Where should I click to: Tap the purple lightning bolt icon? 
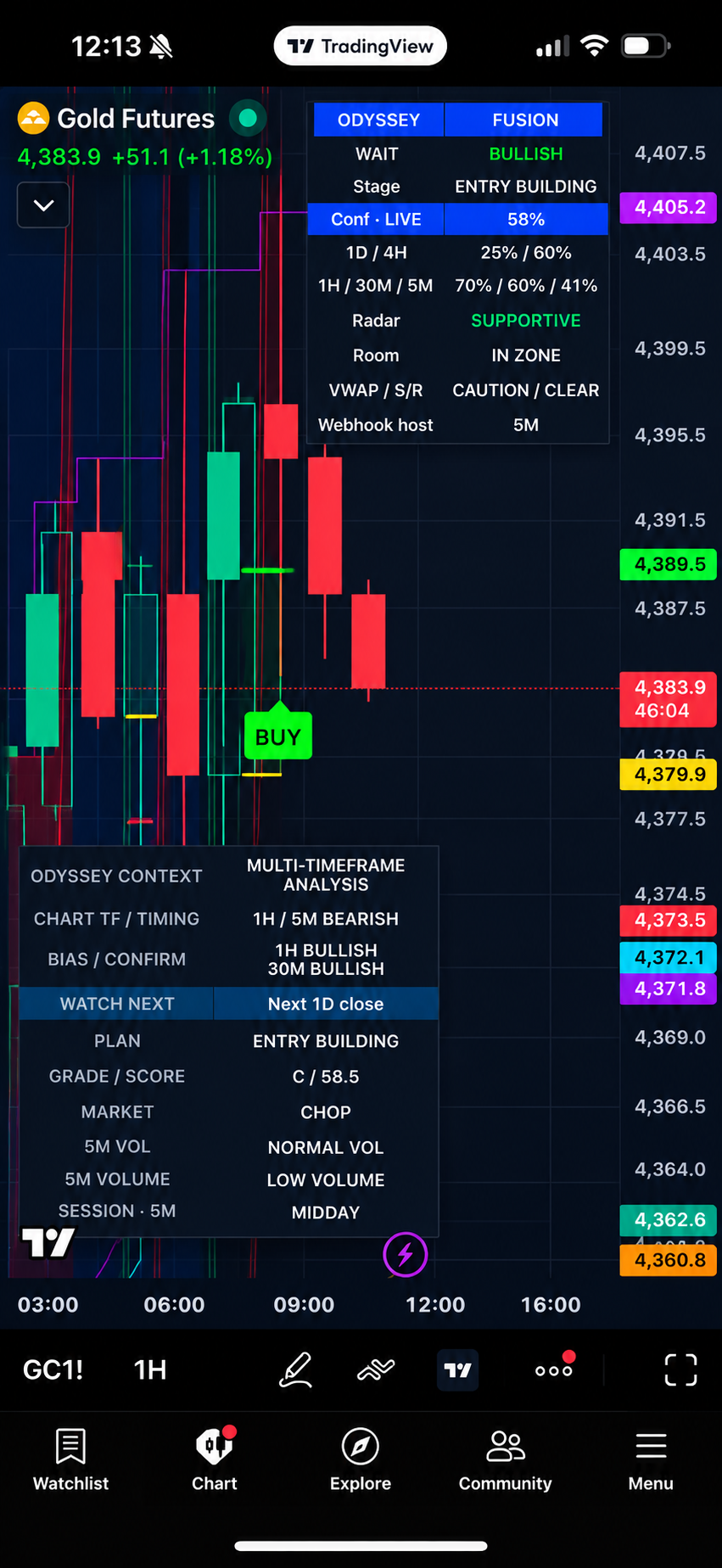pyautogui.click(x=405, y=1254)
